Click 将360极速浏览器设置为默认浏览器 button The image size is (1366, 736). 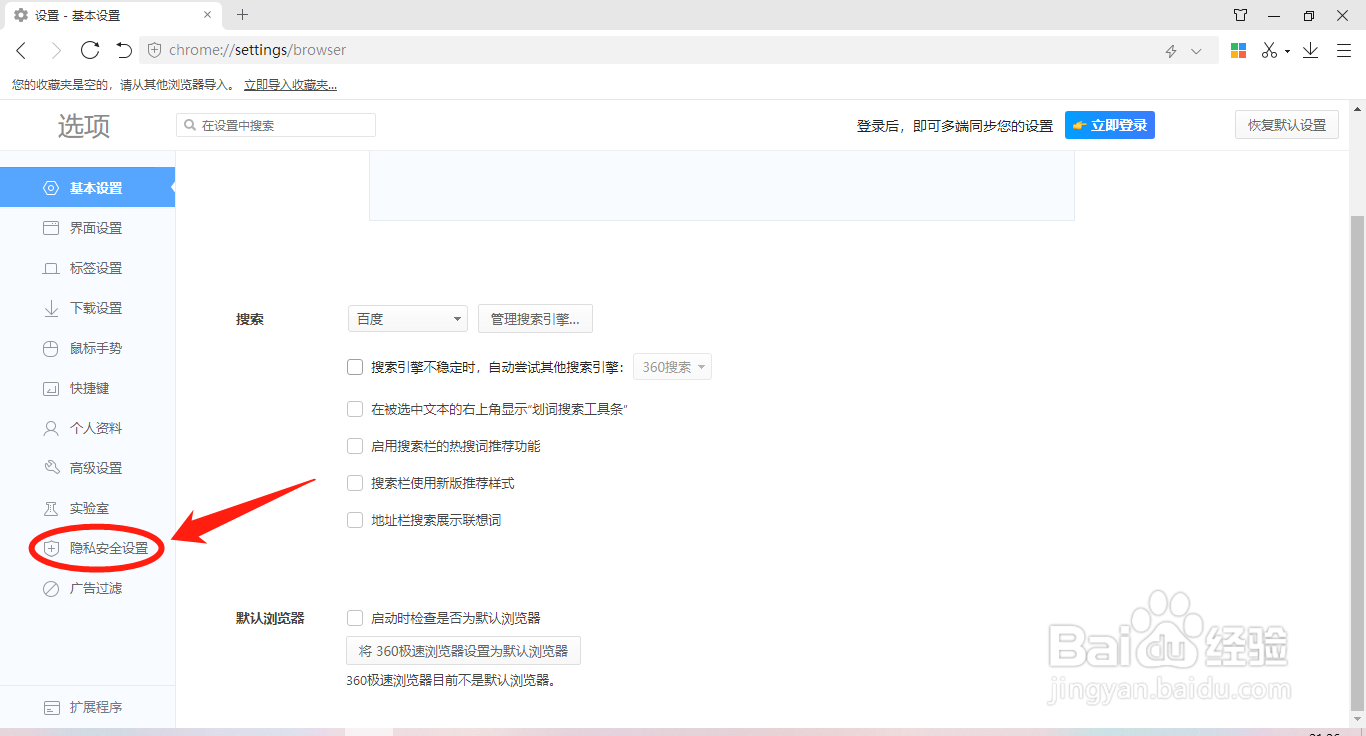click(x=463, y=651)
